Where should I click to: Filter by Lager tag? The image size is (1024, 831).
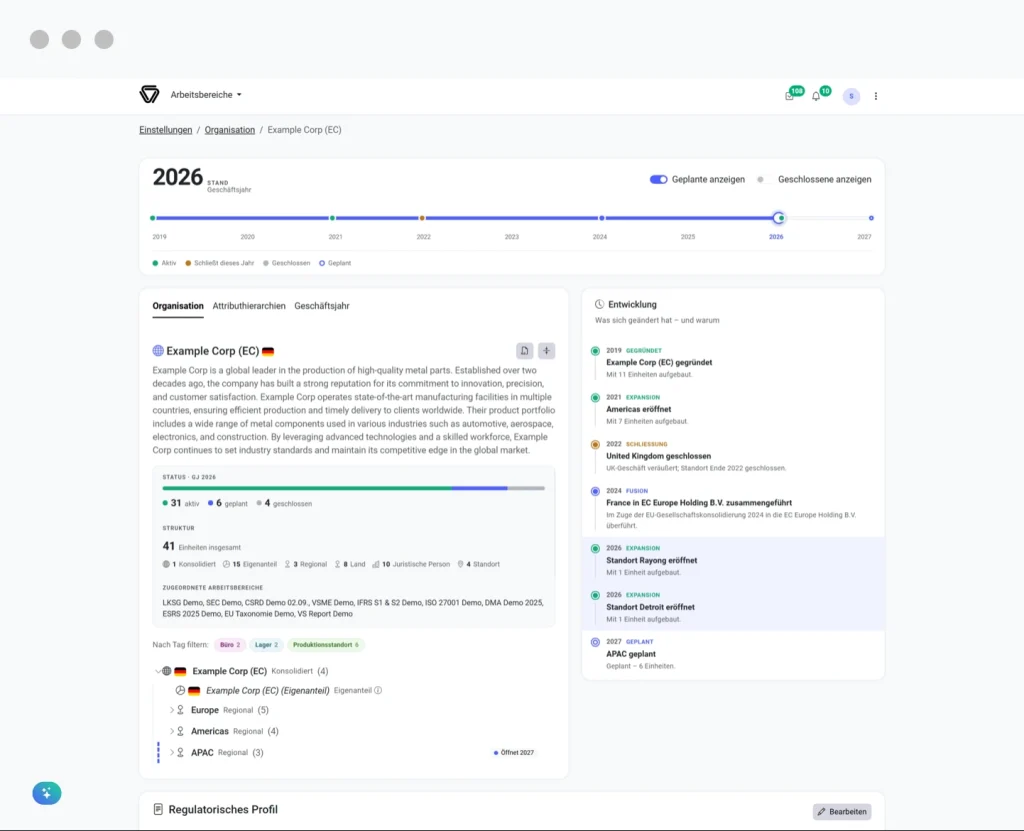coord(266,645)
